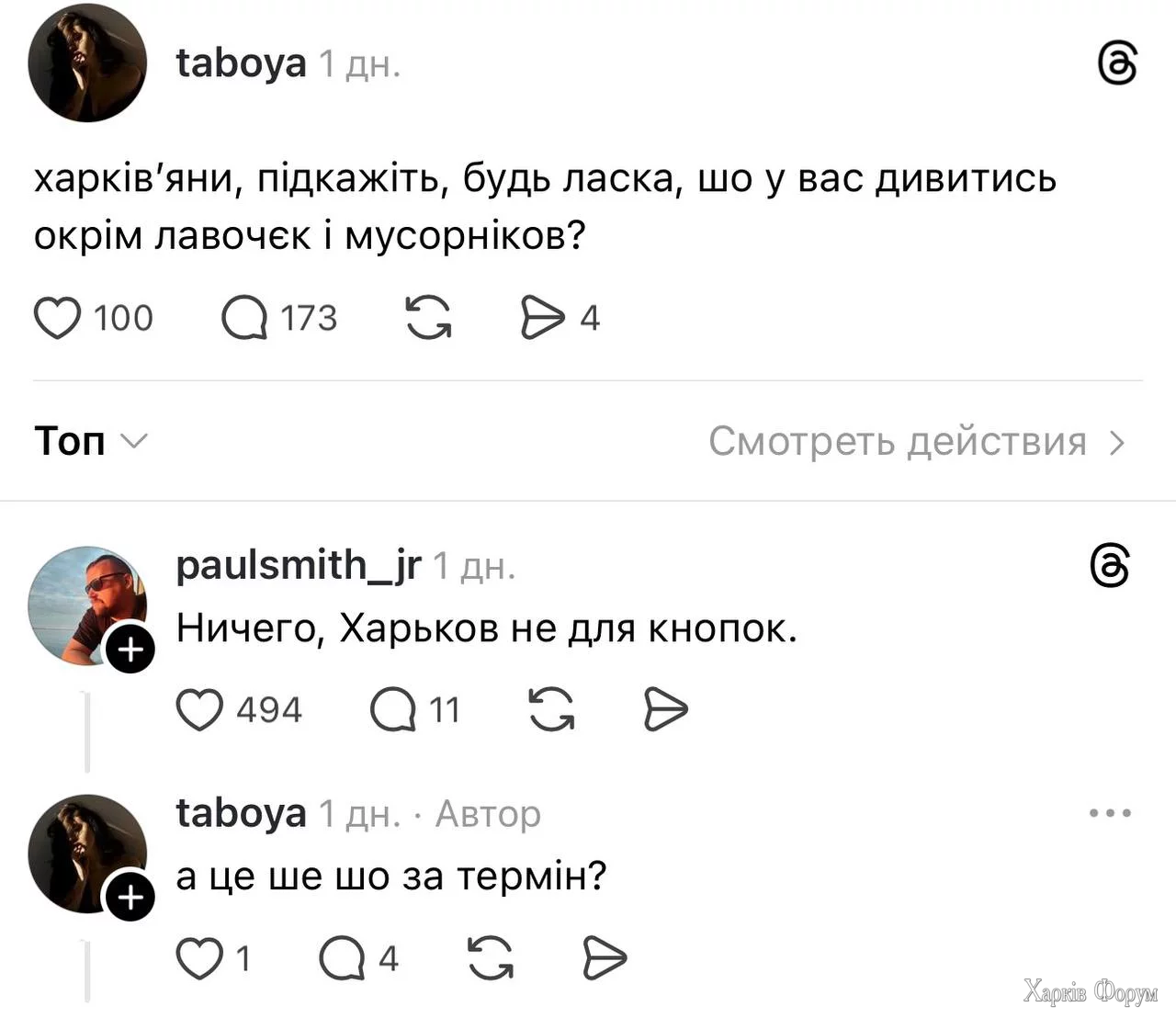1176x1018 pixels.
Task: Share the main post
Action: click(544, 318)
